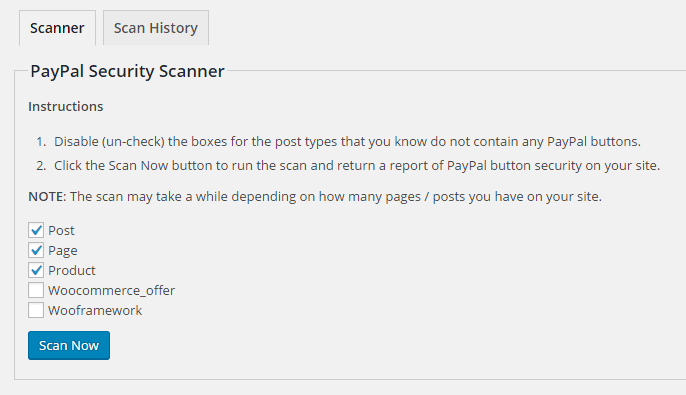Click the second instruction about running the scan

point(357,166)
